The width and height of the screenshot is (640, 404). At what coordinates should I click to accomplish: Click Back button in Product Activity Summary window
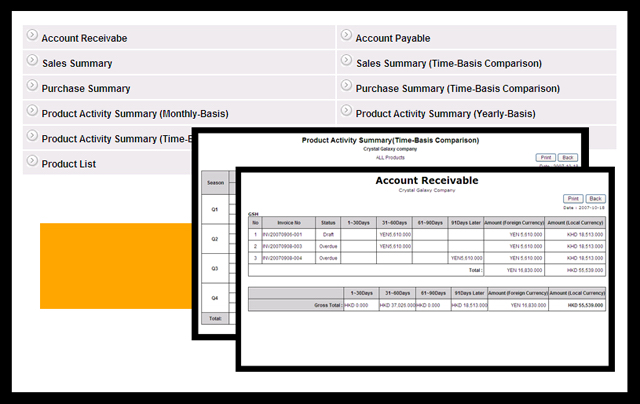tap(568, 158)
